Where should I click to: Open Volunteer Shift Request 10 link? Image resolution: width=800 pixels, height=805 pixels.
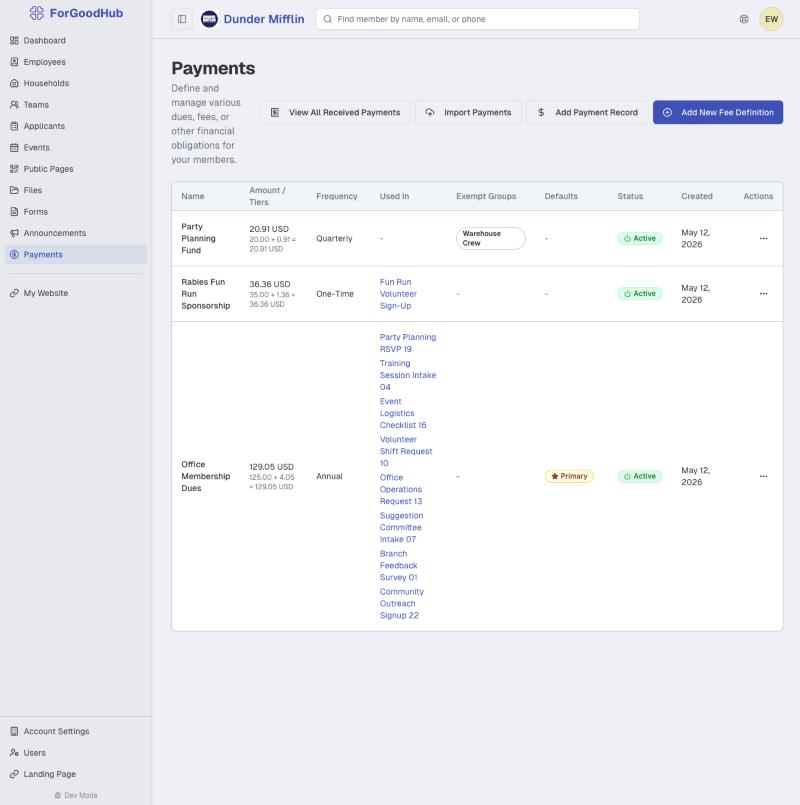(406, 451)
